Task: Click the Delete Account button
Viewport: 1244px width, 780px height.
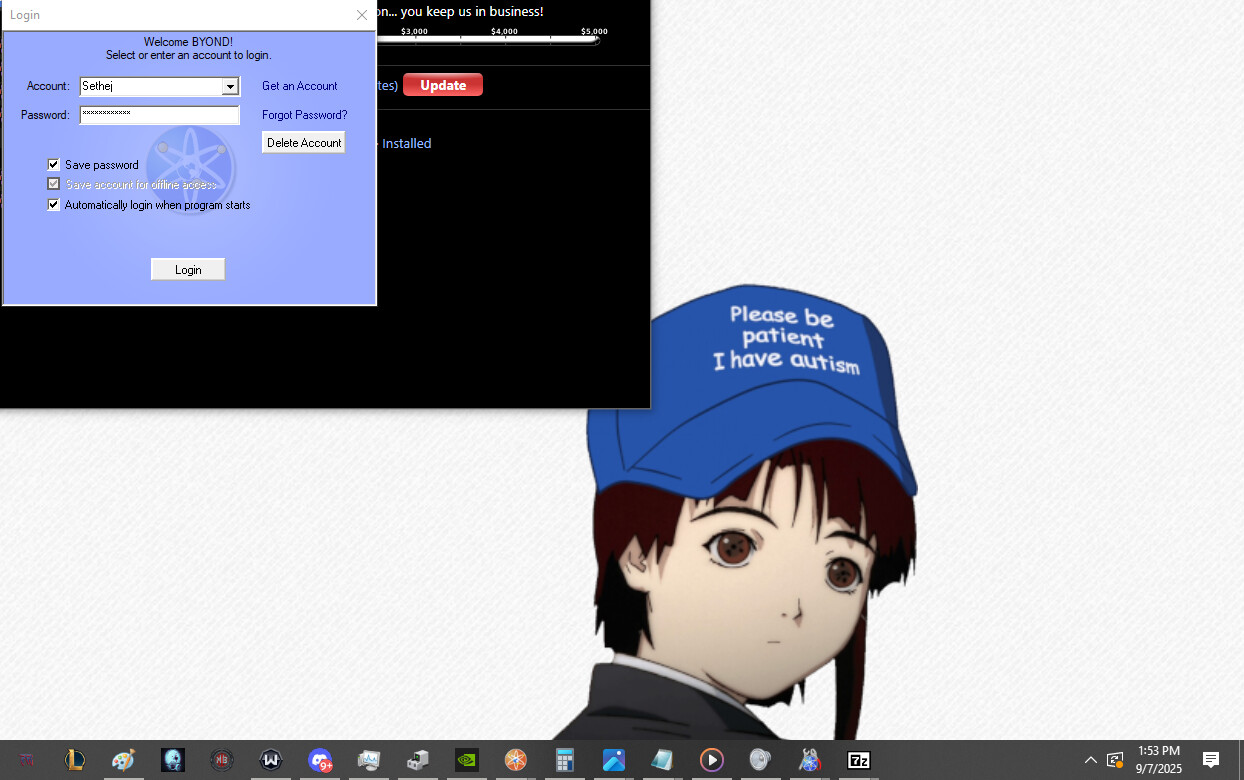Action: pos(304,143)
